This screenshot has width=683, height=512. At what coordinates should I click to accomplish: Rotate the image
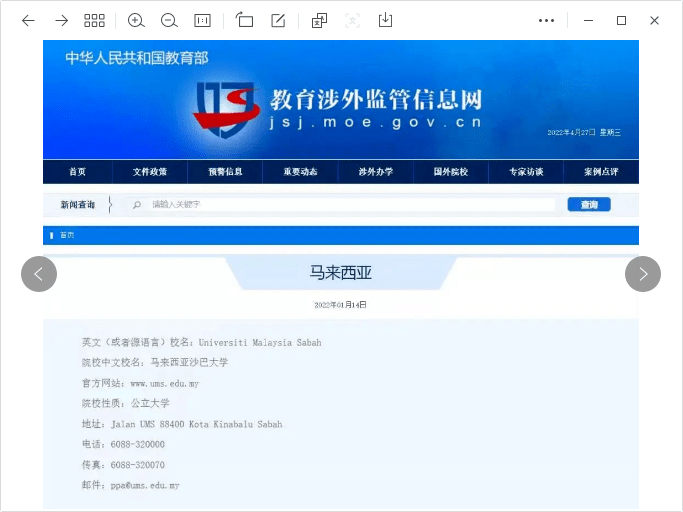(x=245, y=20)
